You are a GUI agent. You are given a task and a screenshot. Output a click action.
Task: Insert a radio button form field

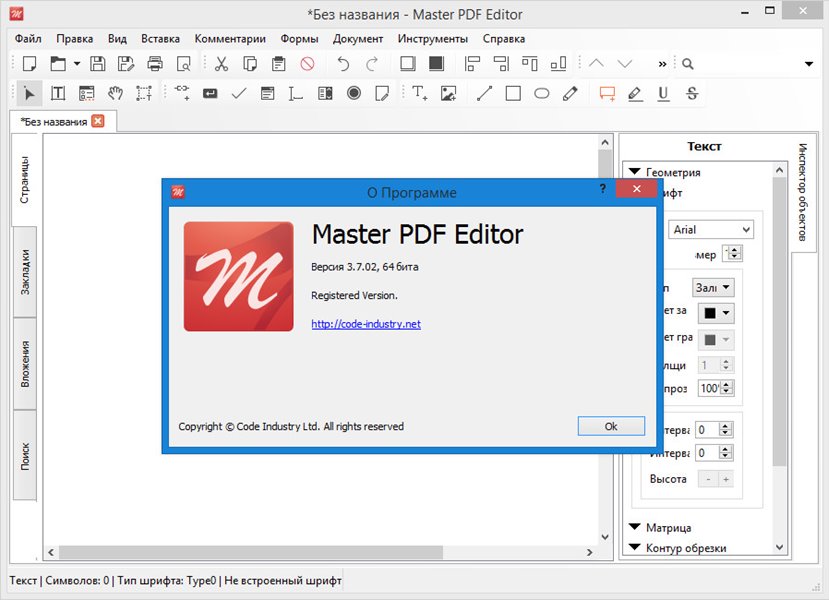354,94
